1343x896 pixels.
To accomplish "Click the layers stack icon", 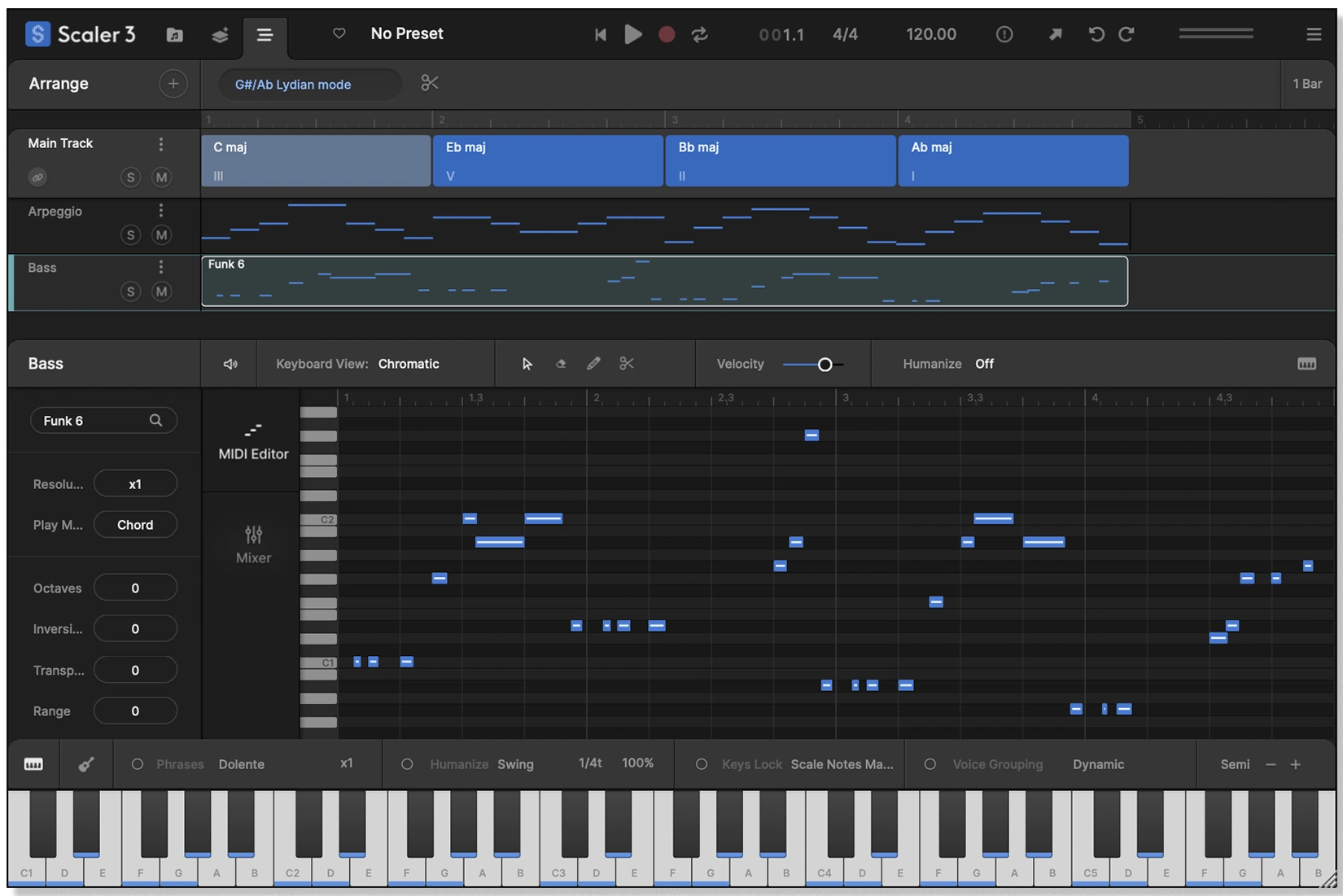I will 220,34.
